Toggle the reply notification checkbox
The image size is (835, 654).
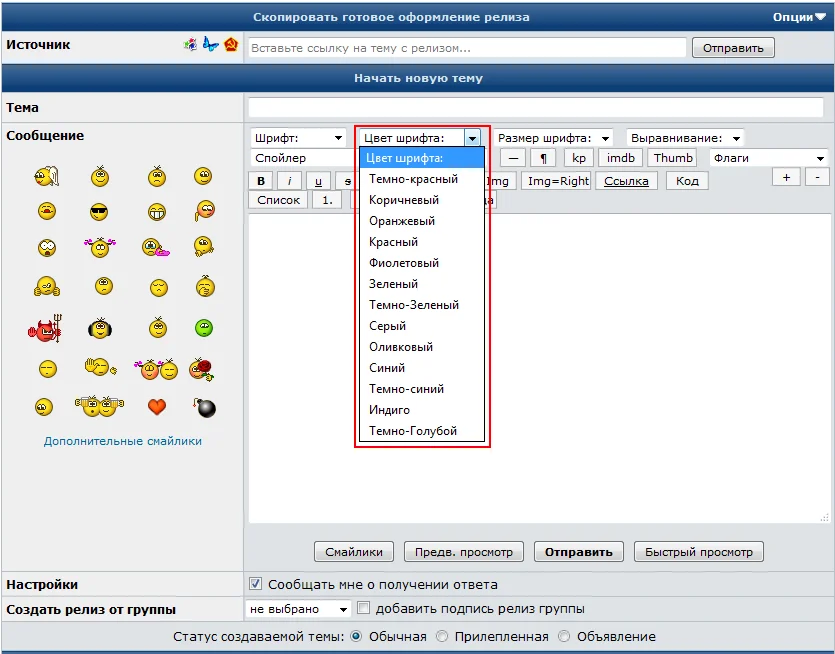point(256,584)
